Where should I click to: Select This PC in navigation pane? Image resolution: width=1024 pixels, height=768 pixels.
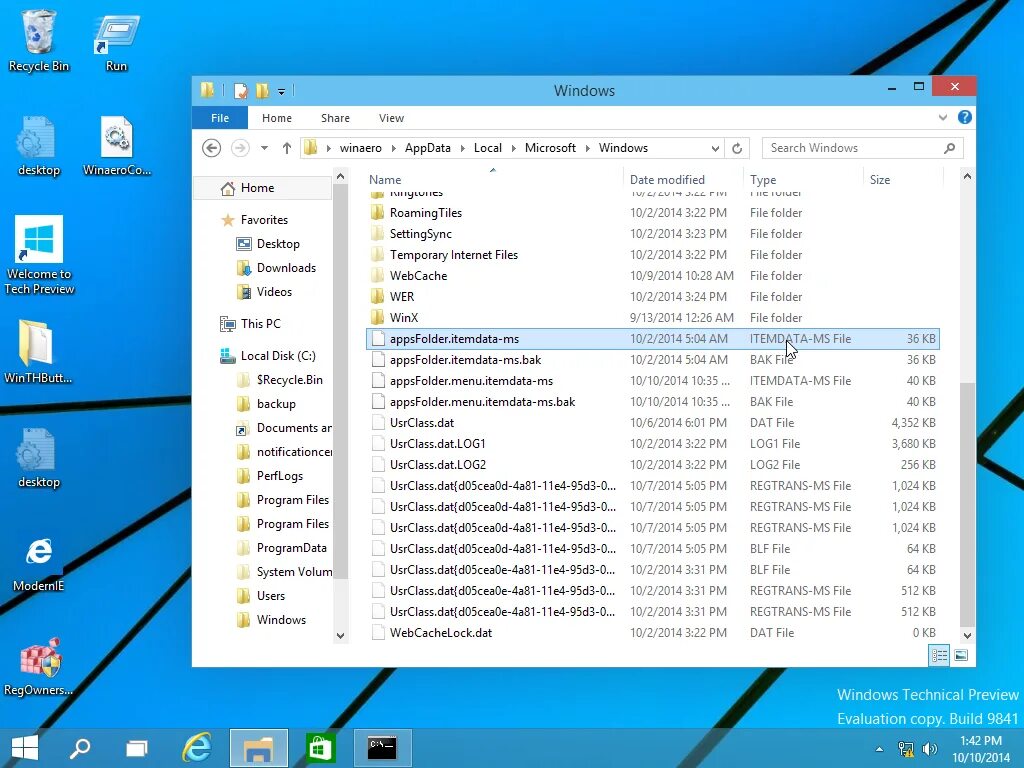click(x=261, y=324)
